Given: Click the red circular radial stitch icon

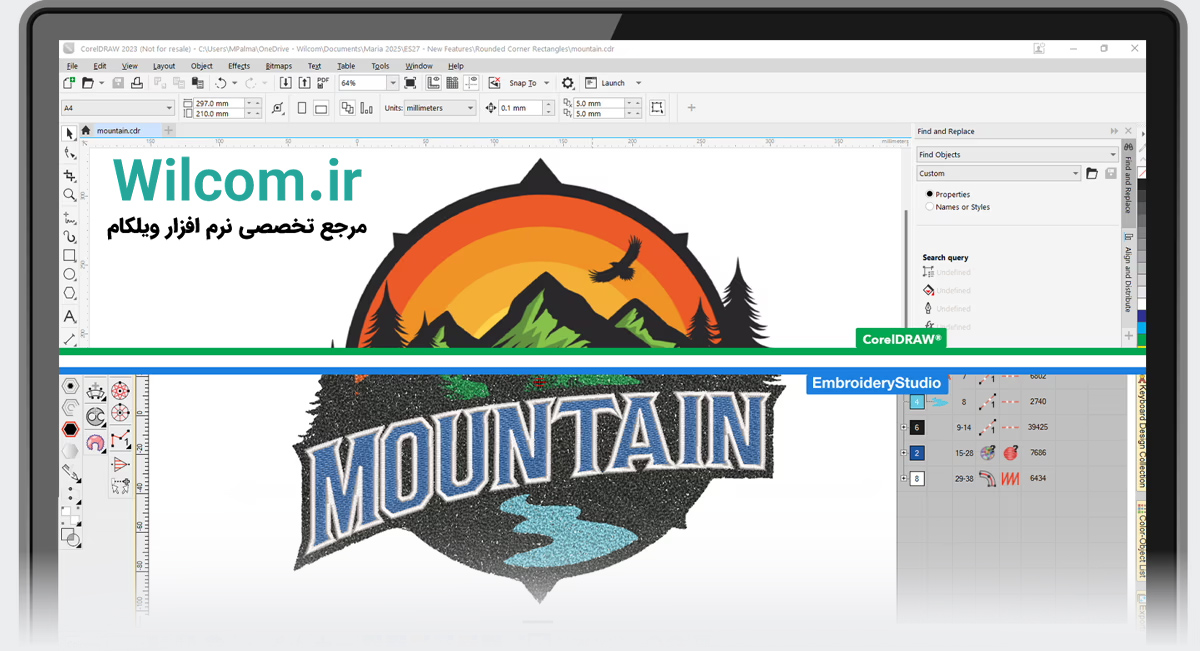Looking at the screenshot, I should tap(120, 390).
